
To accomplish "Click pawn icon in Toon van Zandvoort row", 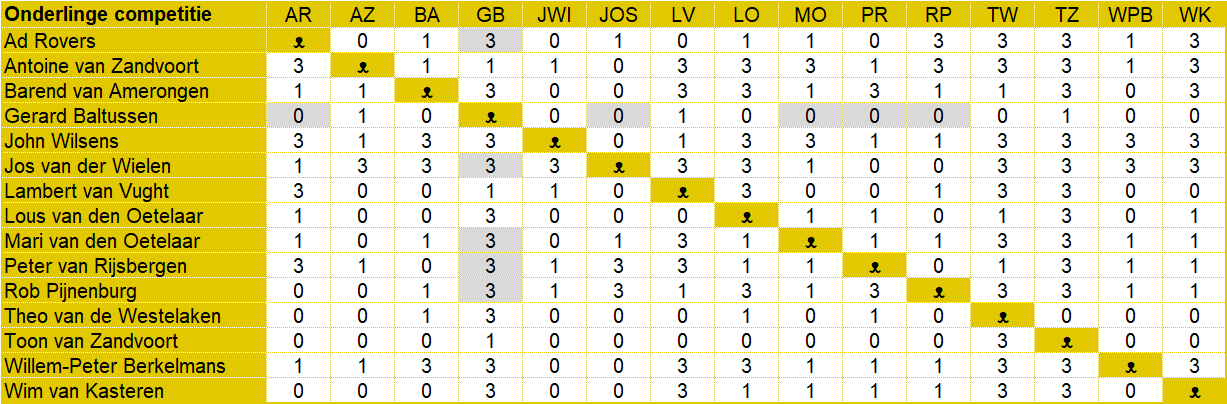I will tap(1067, 342).
